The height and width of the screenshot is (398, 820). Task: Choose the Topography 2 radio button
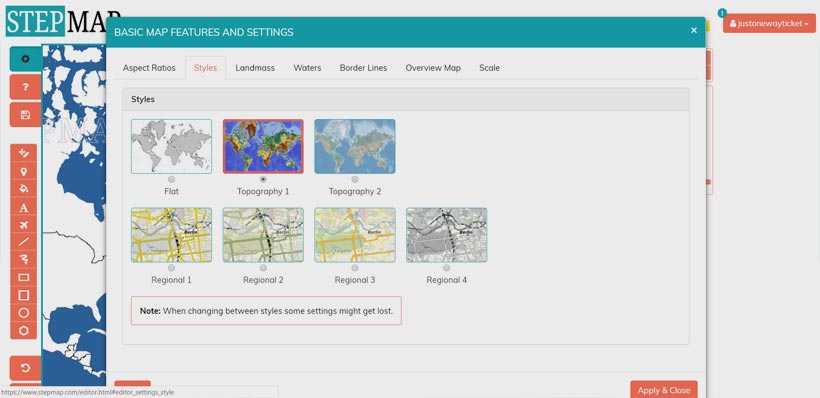355,179
